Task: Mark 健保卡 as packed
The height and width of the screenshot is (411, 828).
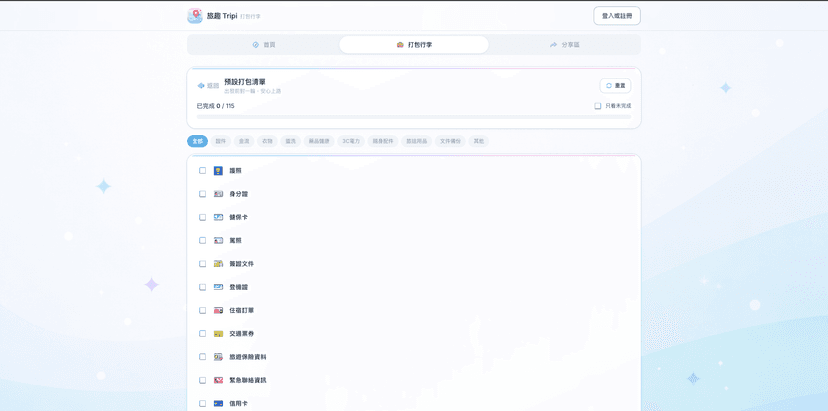Action: (202, 217)
